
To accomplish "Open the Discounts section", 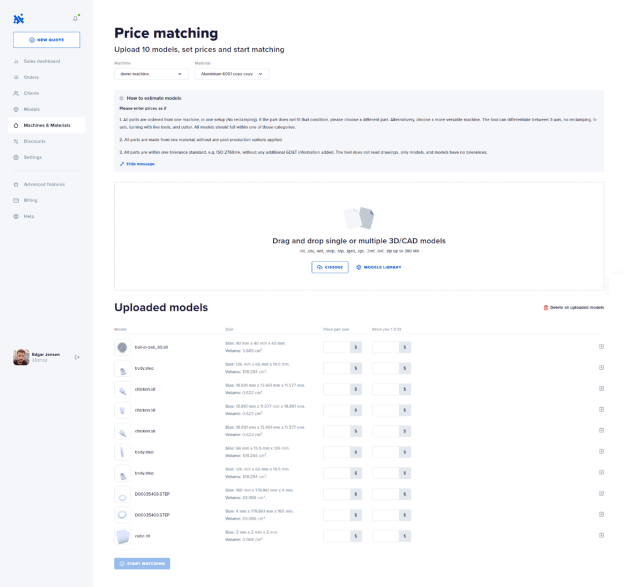I will (x=35, y=141).
